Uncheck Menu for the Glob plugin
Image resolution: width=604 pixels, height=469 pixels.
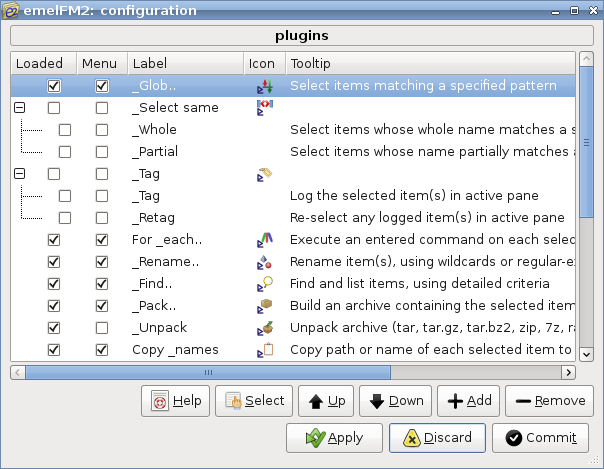coord(102,86)
